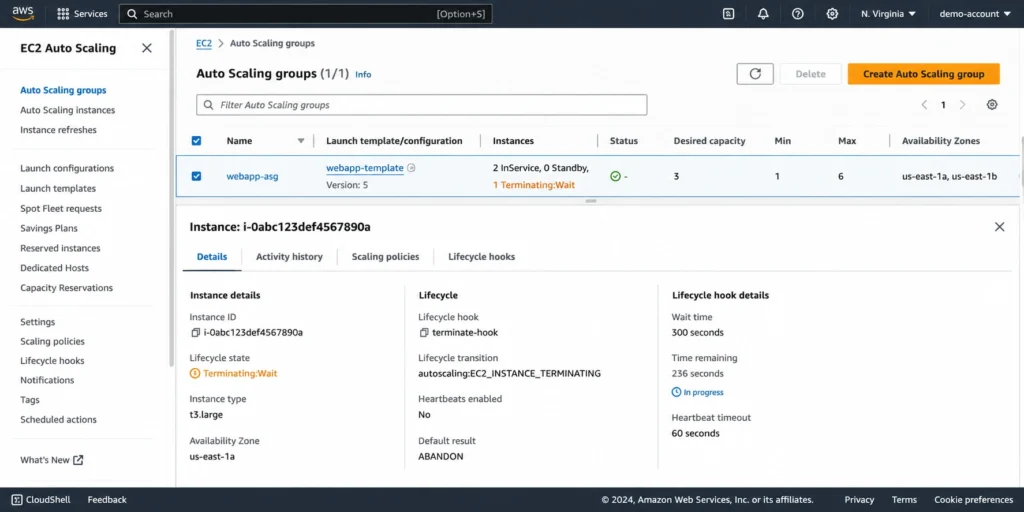Copy the Instance ID value
Image resolution: width=1024 pixels, height=512 pixels.
195,332
